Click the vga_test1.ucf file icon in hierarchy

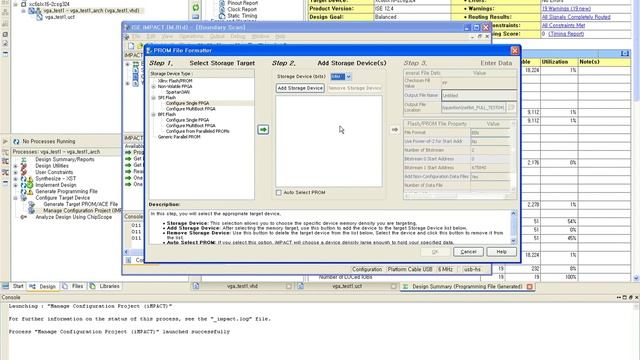point(39,17)
